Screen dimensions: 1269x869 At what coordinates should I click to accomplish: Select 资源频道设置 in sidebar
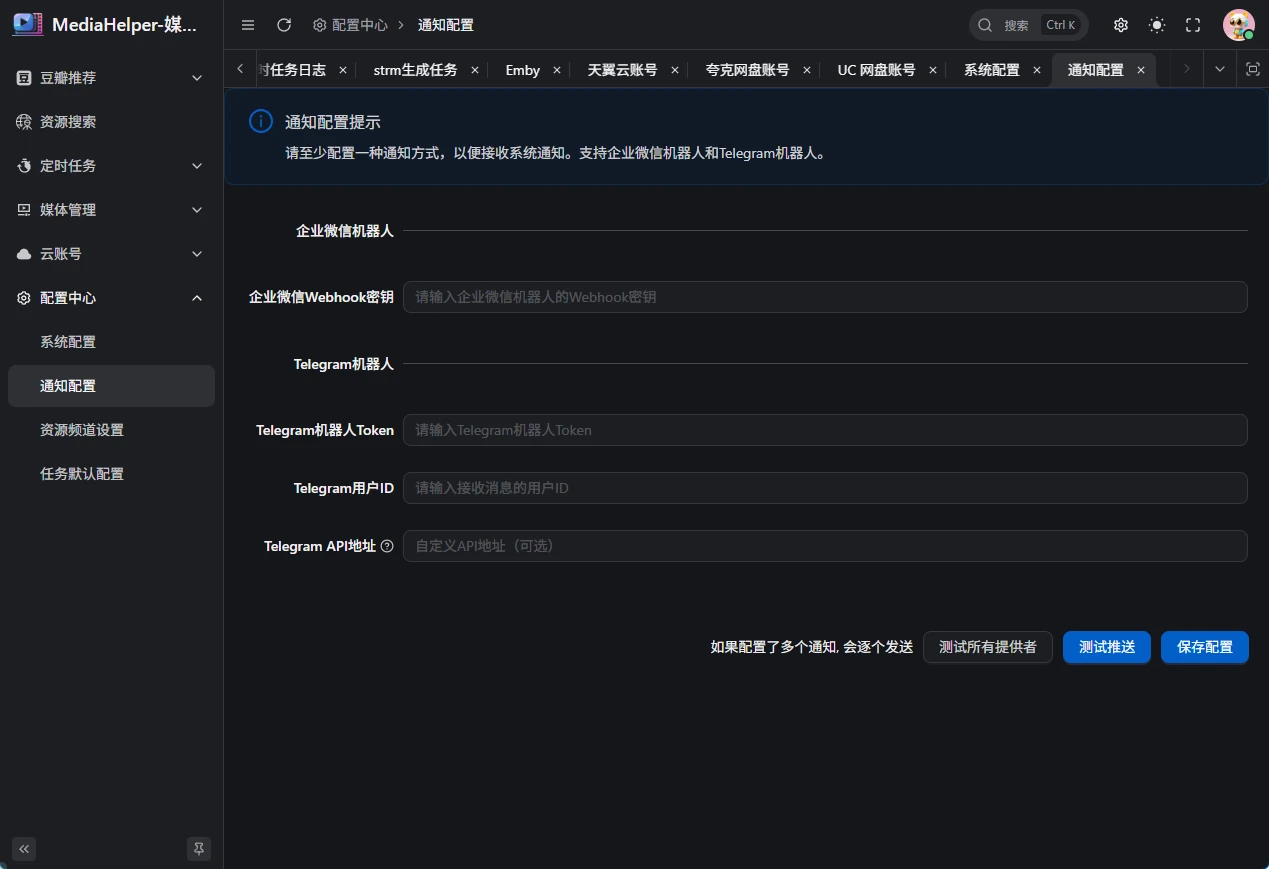pyautogui.click(x=82, y=430)
